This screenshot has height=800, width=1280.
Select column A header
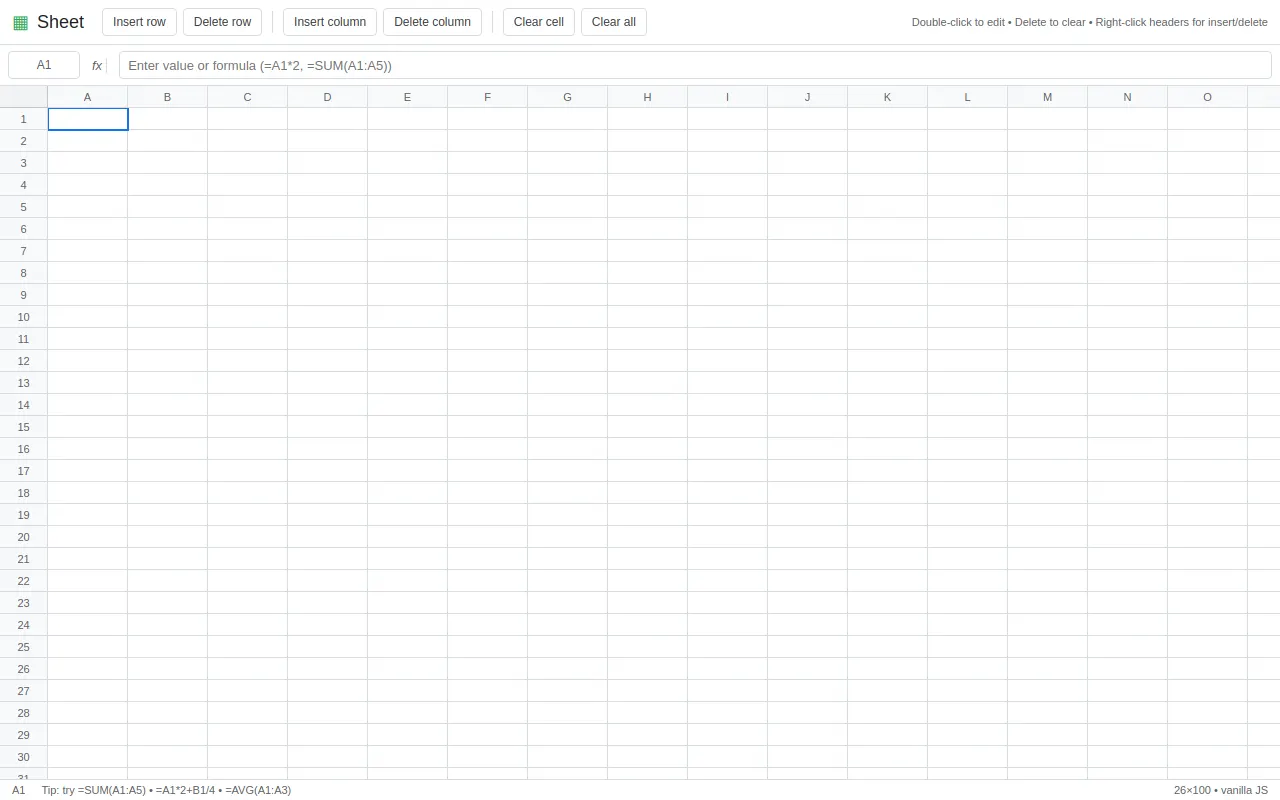pyautogui.click(x=88, y=97)
